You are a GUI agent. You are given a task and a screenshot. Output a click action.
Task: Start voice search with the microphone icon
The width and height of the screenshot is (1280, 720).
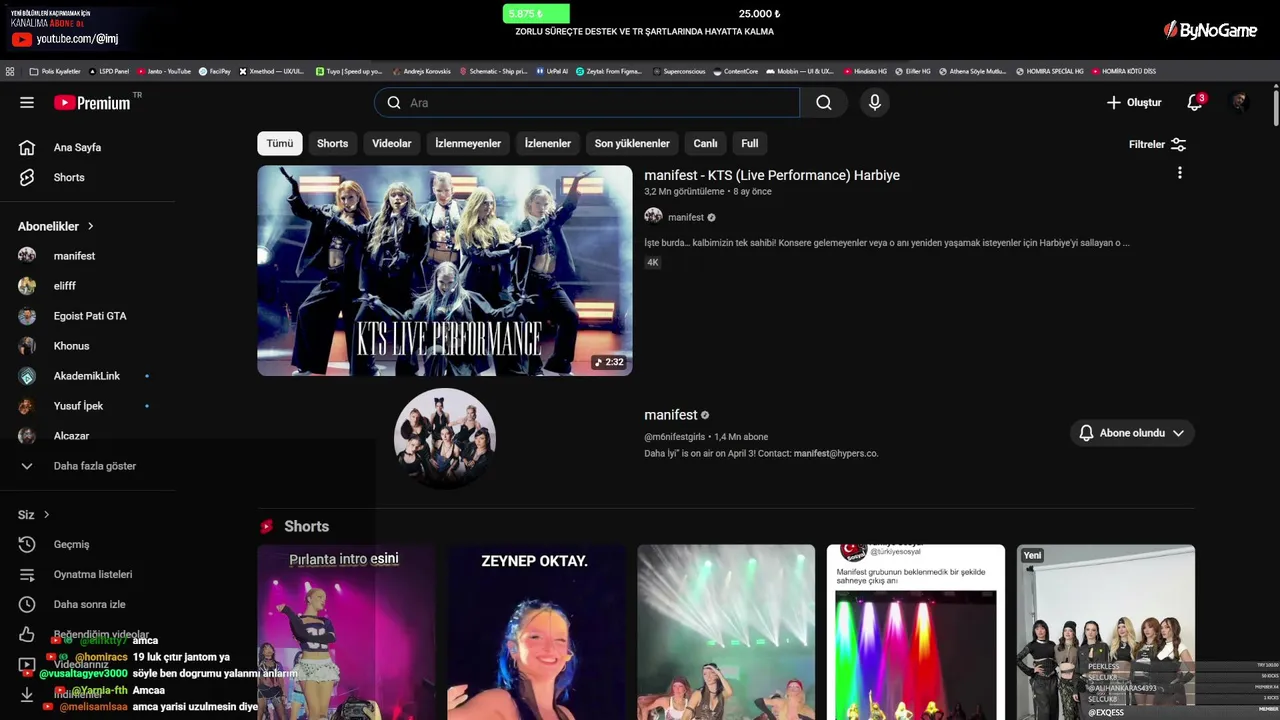[x=875, y=103]
